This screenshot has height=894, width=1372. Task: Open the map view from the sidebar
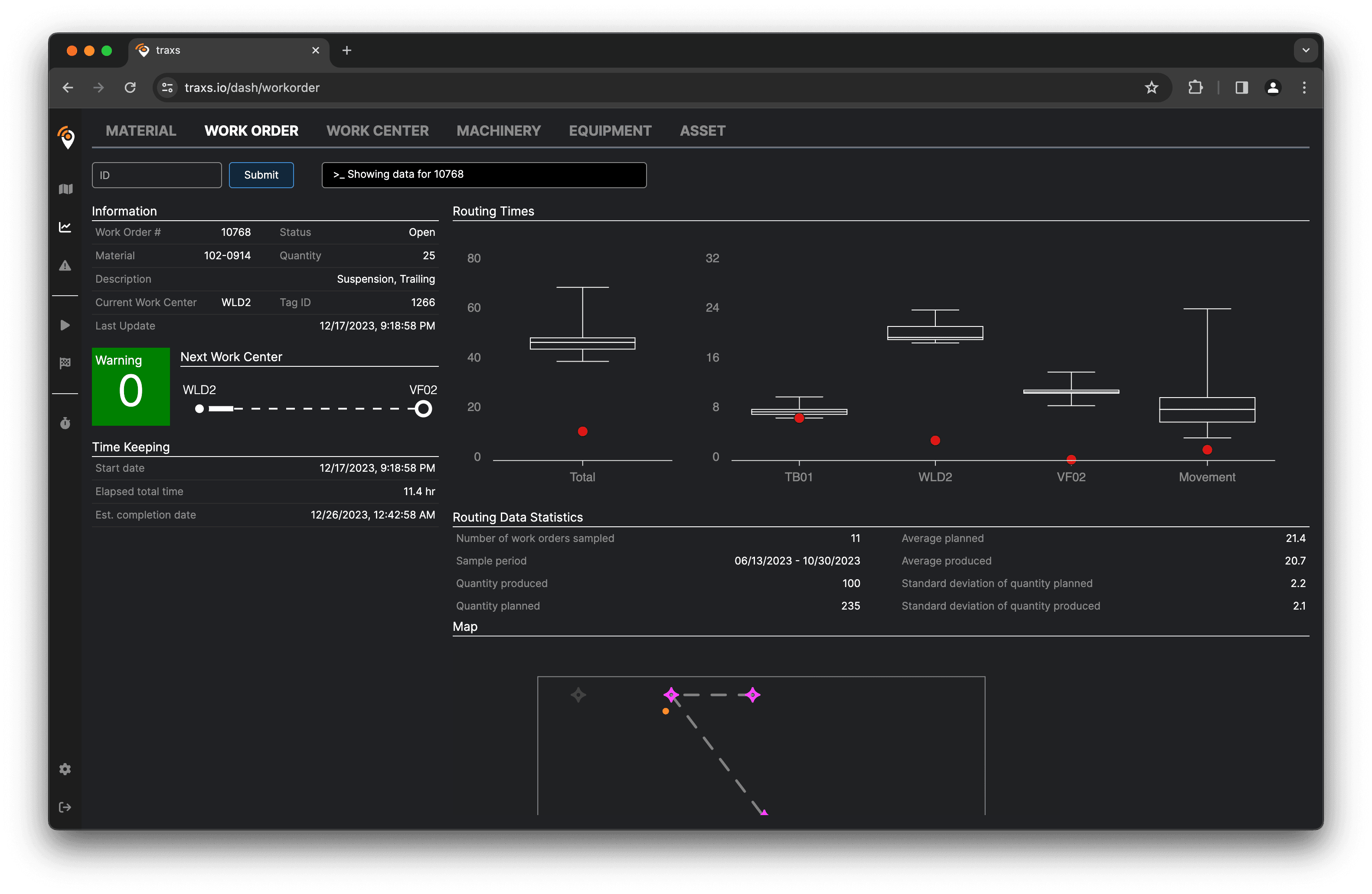65,189
